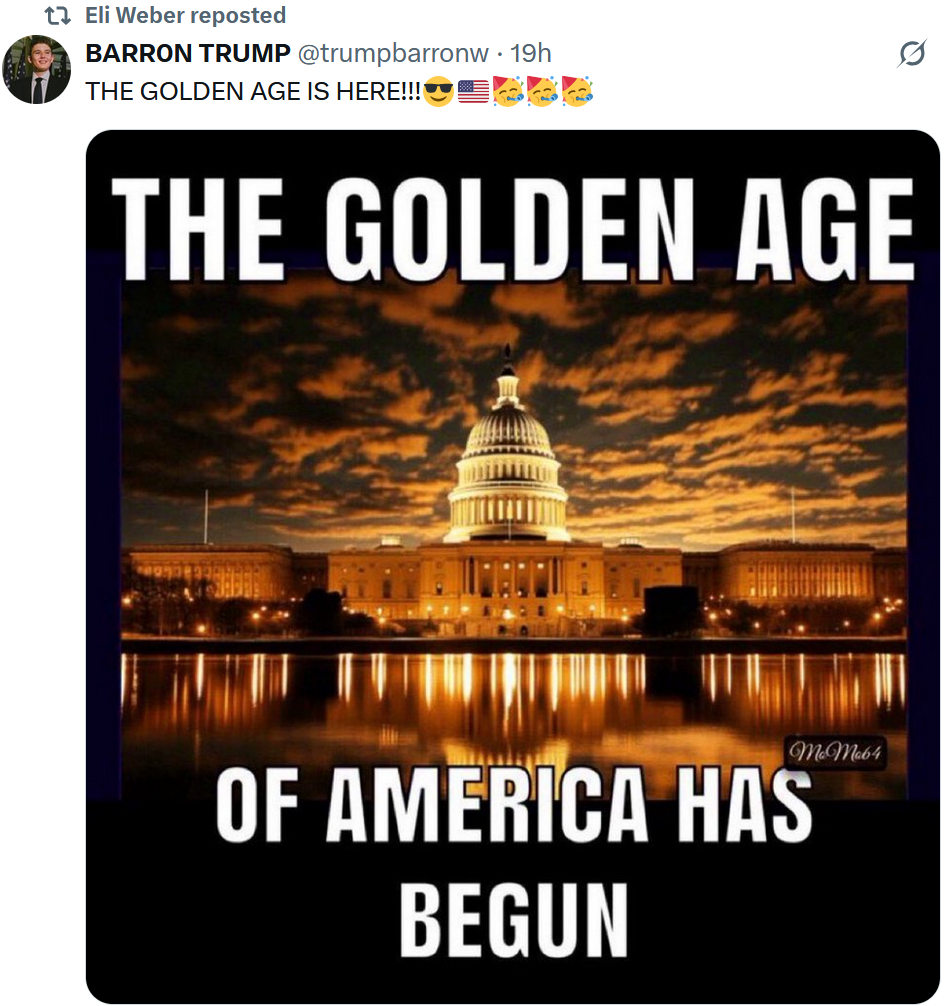Screen dimensions: 946x1006
Task: Open the Eli Weber reposted link
Action: click(x=185, y=15)
